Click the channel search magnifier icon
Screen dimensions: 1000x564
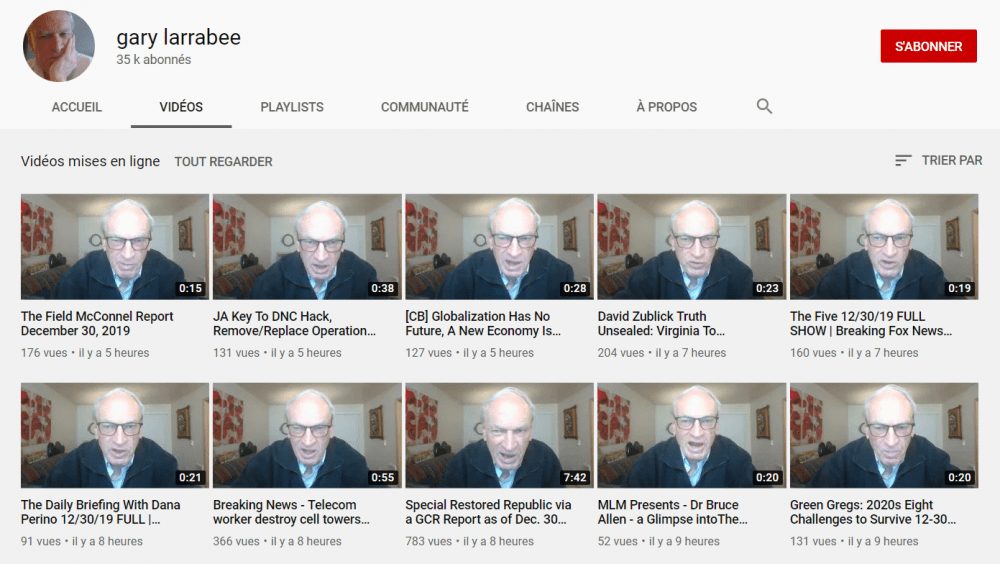point(764,106)
